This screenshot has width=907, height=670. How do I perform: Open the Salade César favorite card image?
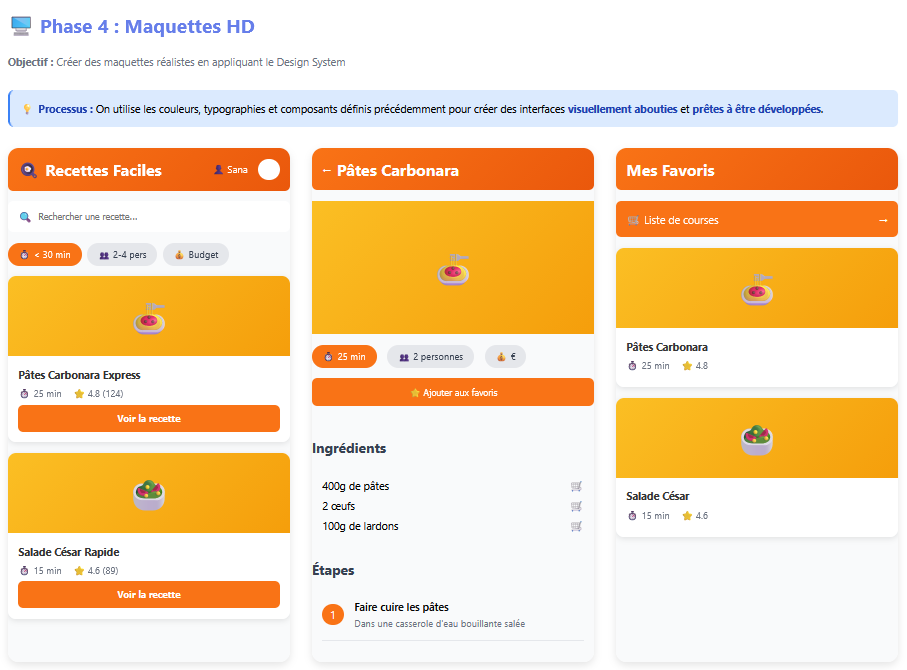756,438
